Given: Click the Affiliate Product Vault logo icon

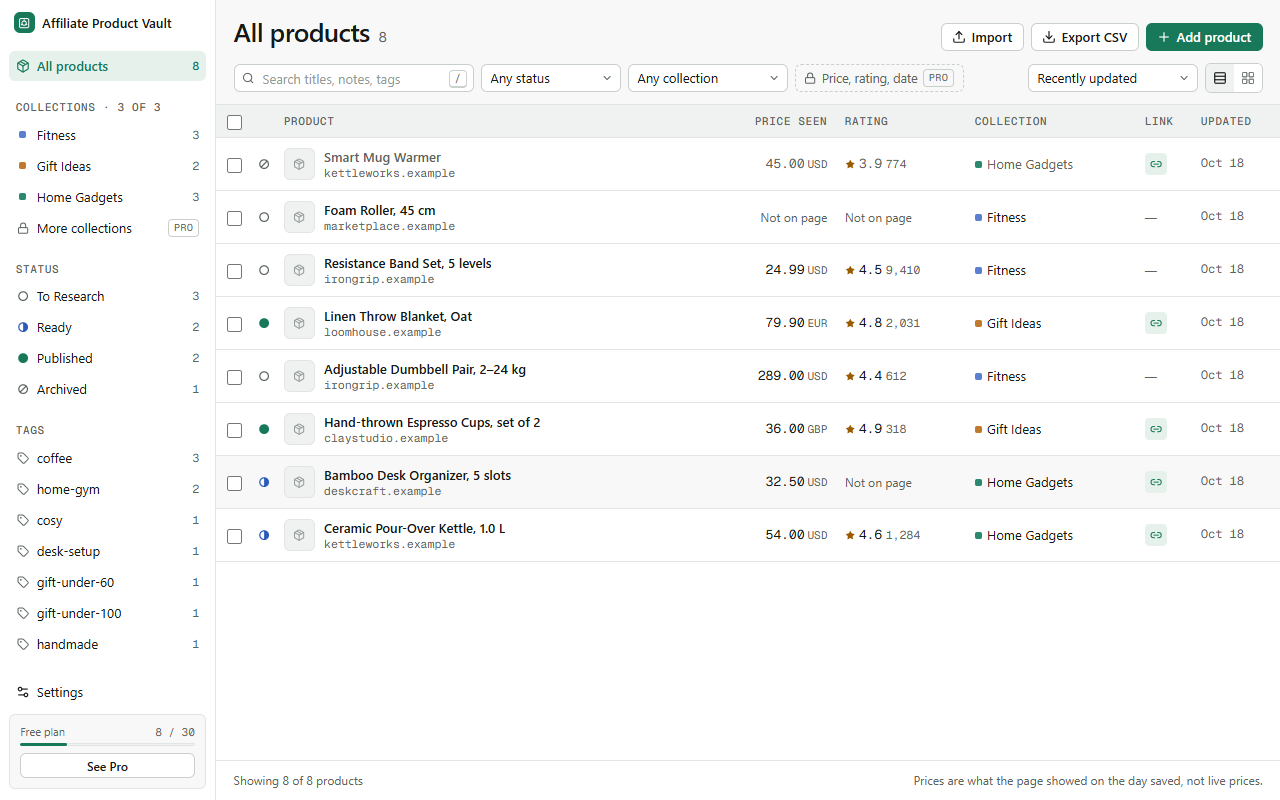Looking at the screenshot, I should (24, 23).
